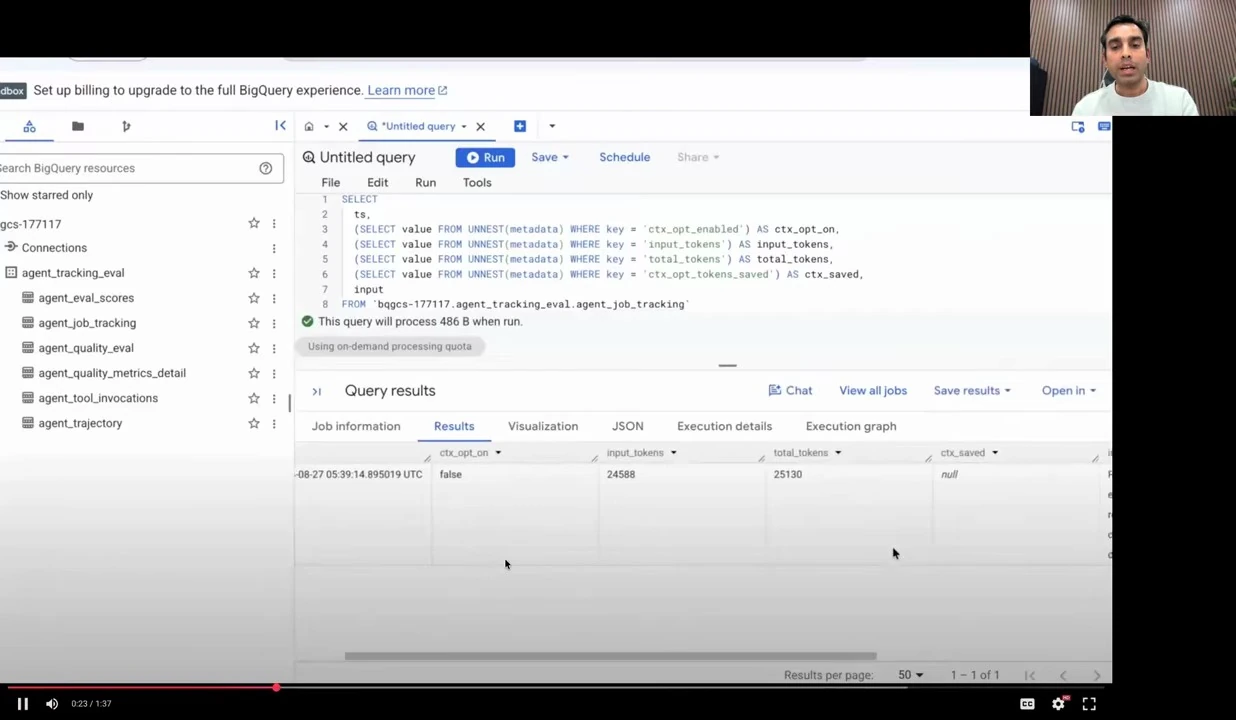Open more options for gcs-177117 project
The height and width of the screenshot is (720, 1236).
click(x=274, y=223)
